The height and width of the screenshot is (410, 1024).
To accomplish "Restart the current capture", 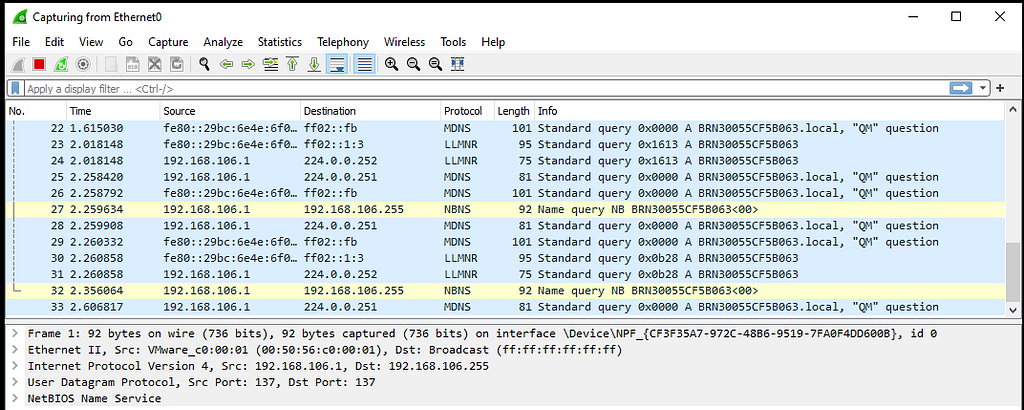I will click(x=61, y=64).
